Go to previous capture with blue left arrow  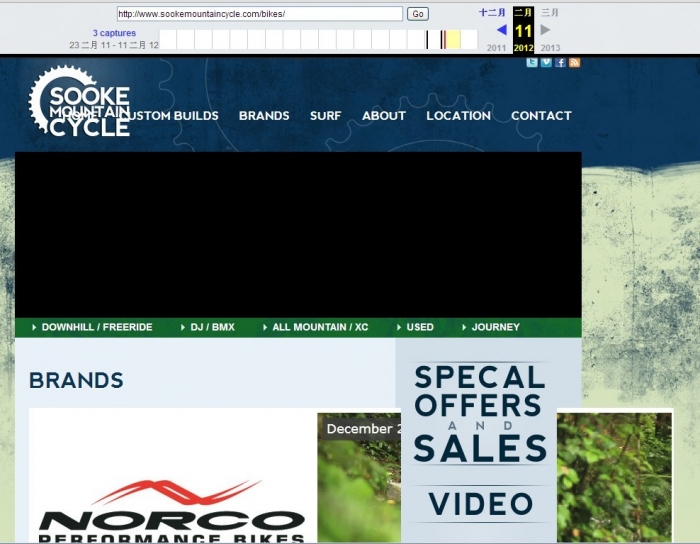501,30
